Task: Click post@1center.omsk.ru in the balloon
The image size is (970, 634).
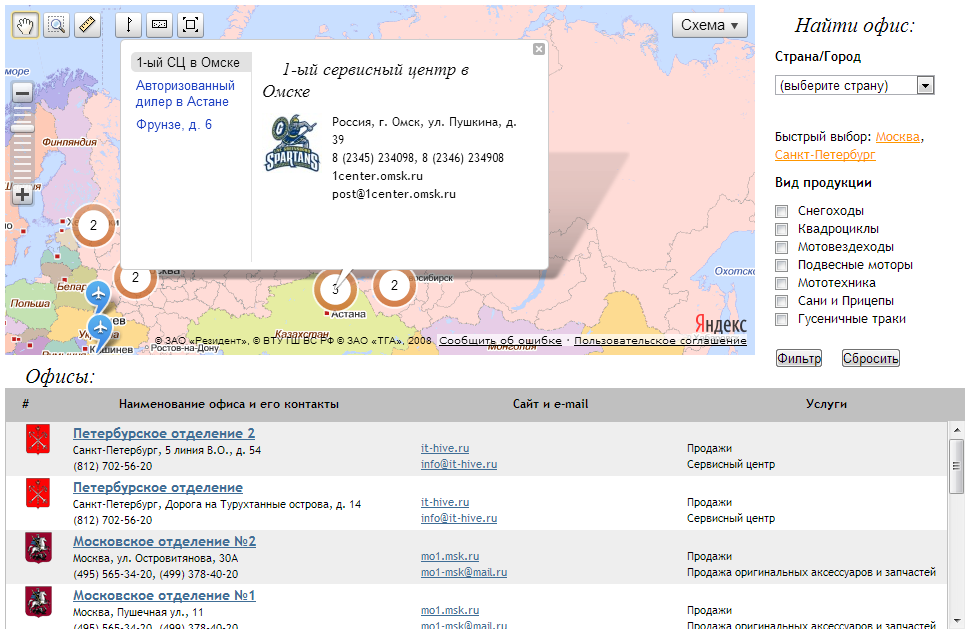Action: pyautogui.click(x=393, y=194)
